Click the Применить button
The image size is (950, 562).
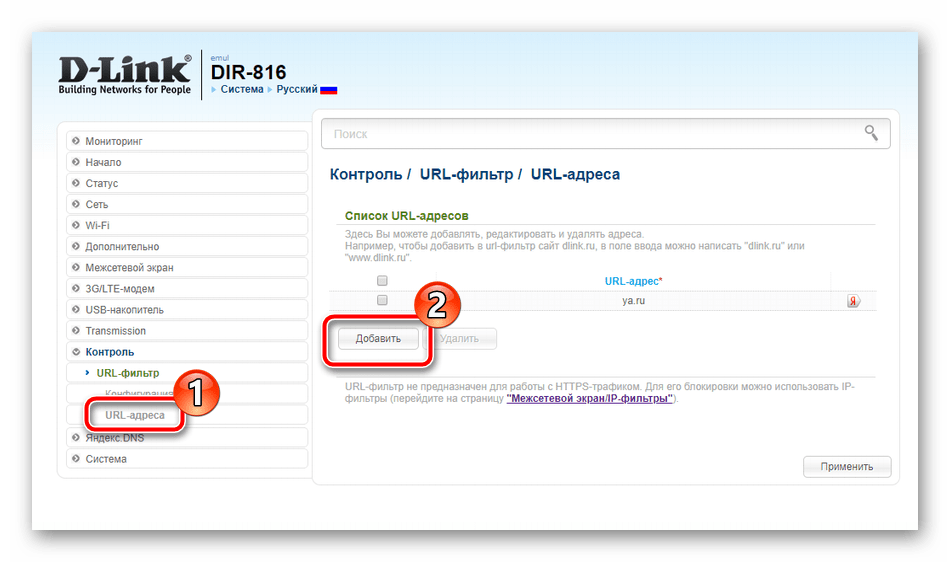pyautogui.click(x=846, y=466)
